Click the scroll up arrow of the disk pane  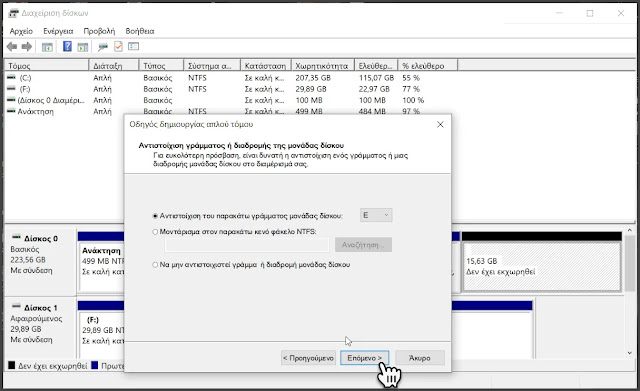coord(629,231)
